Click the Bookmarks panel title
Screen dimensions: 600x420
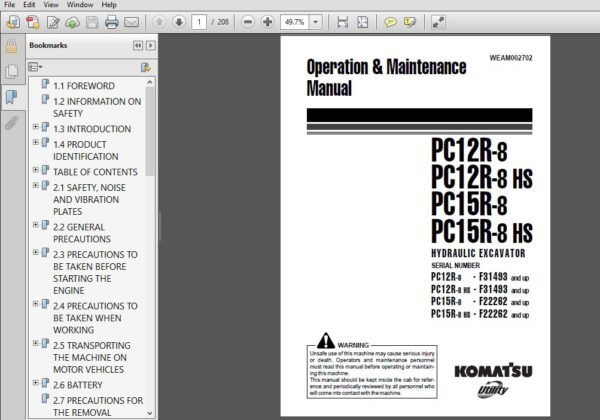48,45
